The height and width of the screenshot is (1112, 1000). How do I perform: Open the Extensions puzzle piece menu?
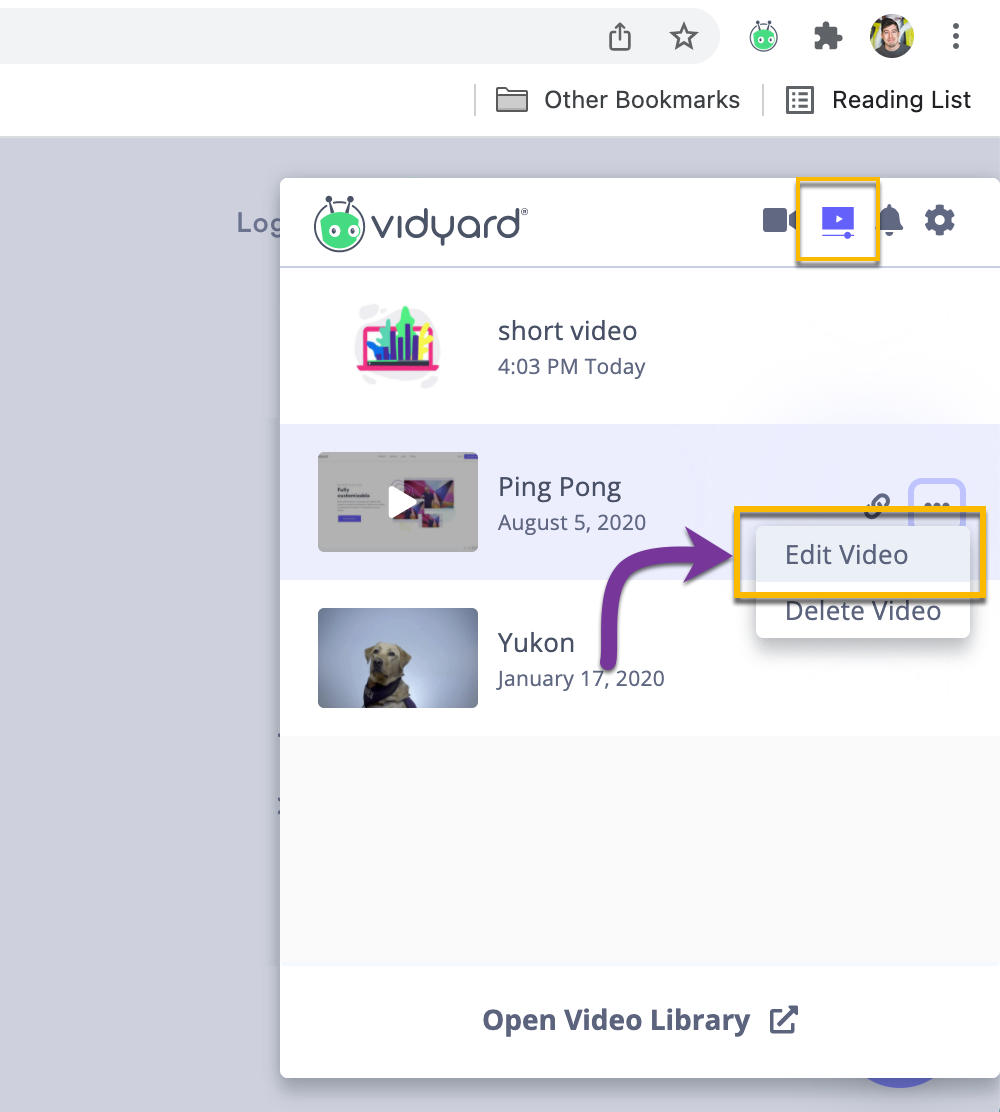coord(828,36)
